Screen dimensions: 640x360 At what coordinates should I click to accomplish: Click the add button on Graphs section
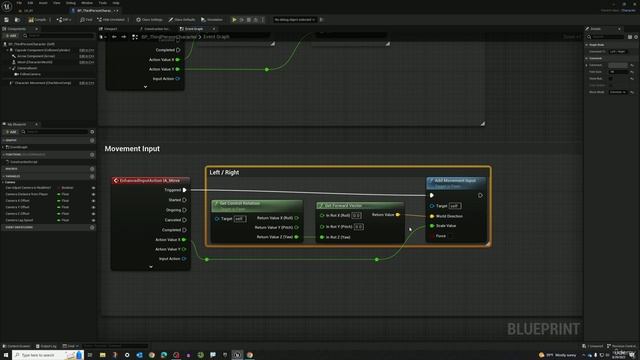pos(92,140)
